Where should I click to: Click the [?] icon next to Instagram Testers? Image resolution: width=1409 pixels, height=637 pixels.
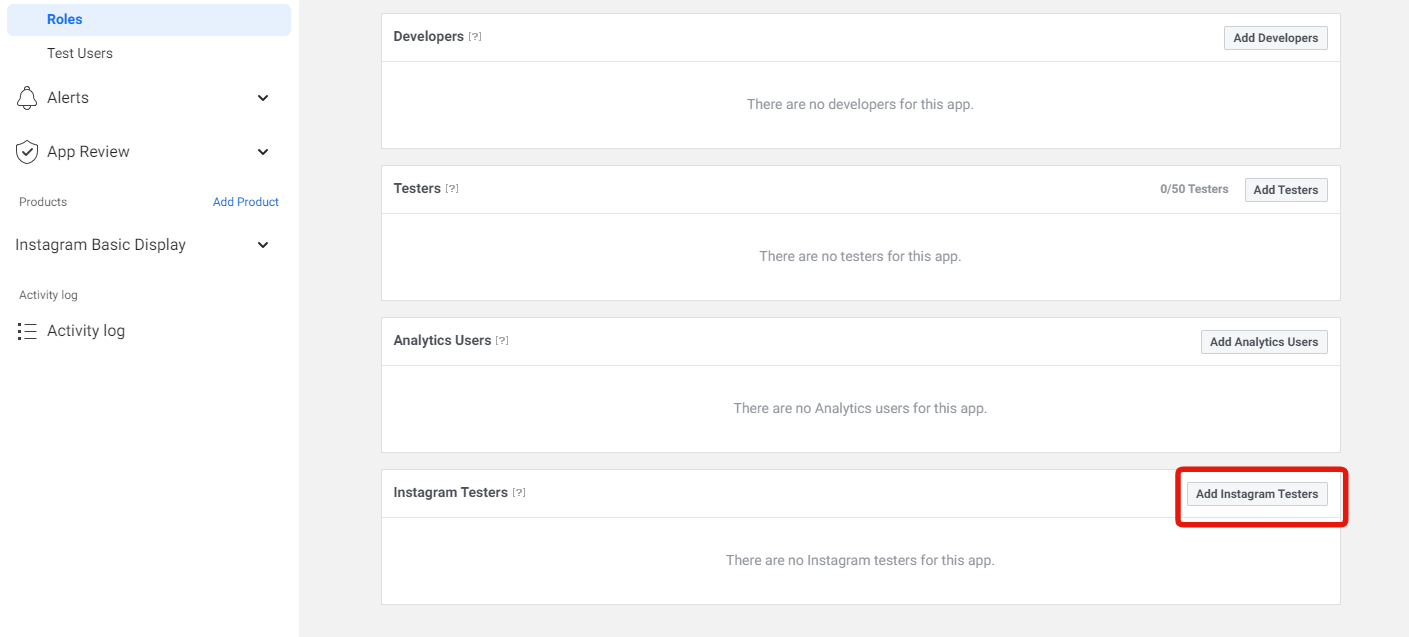point(519,492)
